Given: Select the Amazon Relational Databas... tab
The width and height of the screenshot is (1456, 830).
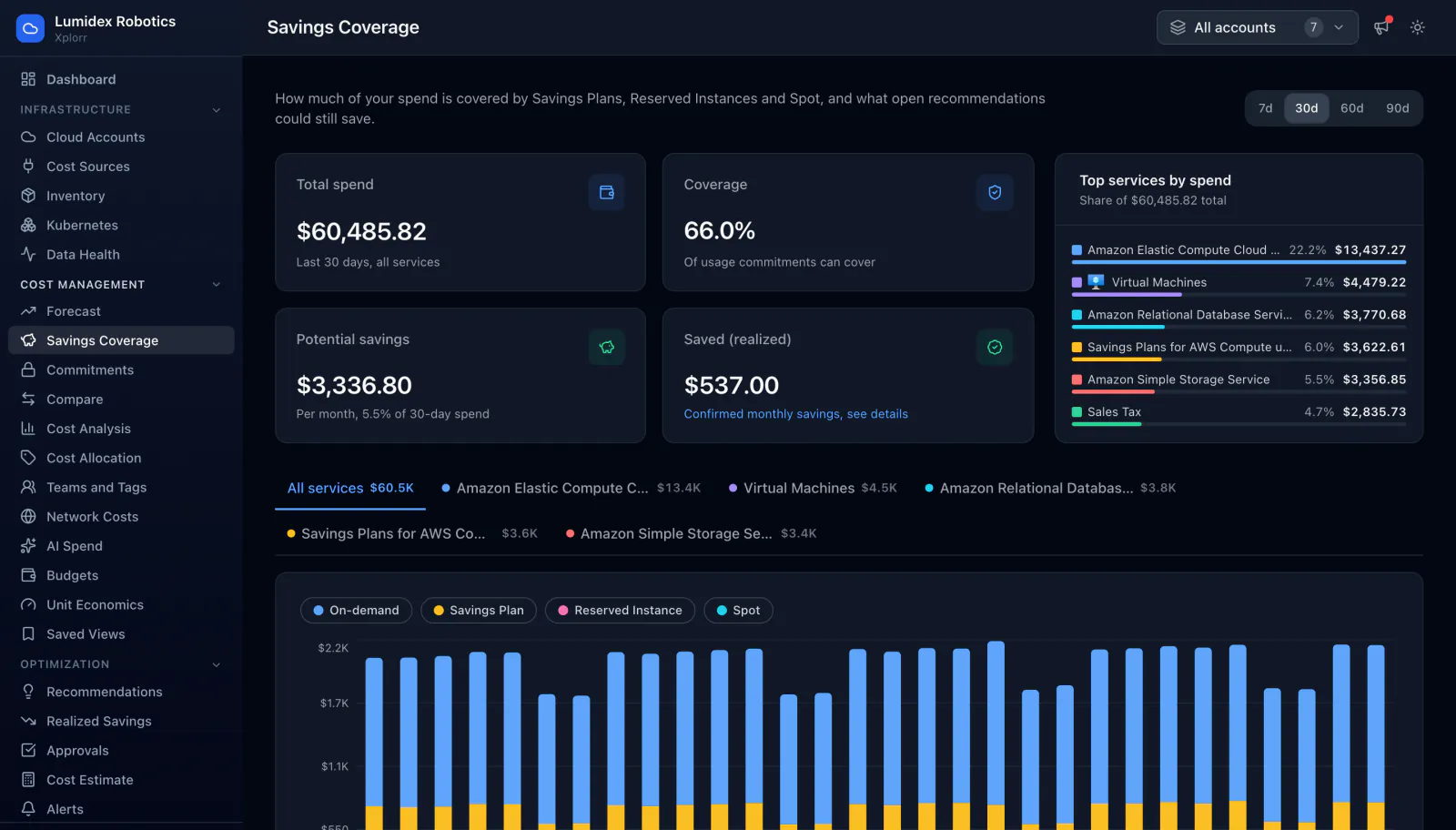Looking at the screenshot, I should (1050, 489).
